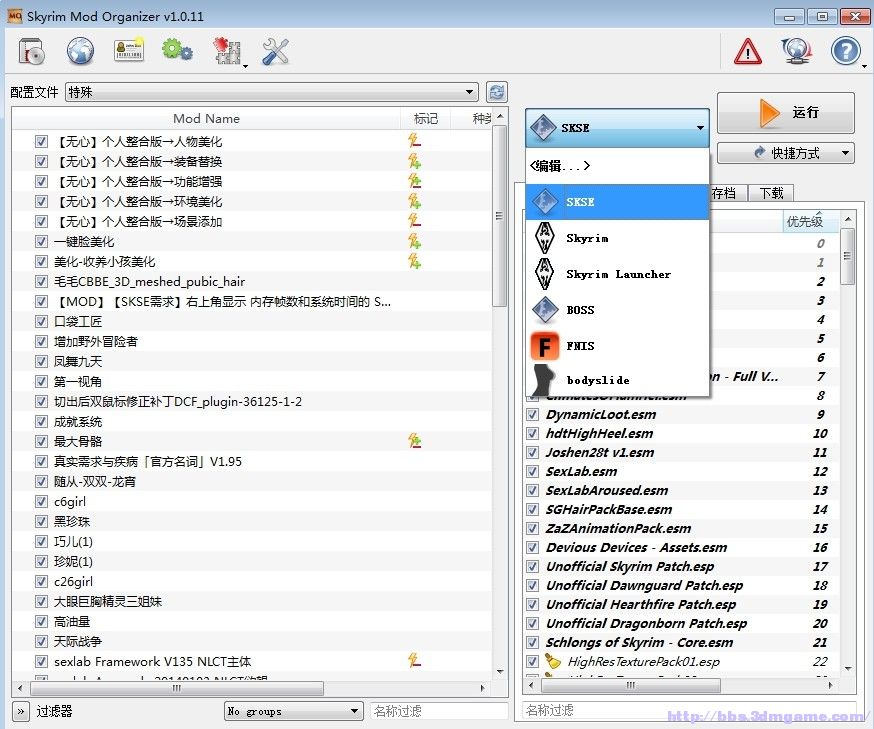Uncheck 【无心】个人整合版→人物美化 mod
874x729 pixels.
[41, 141]
